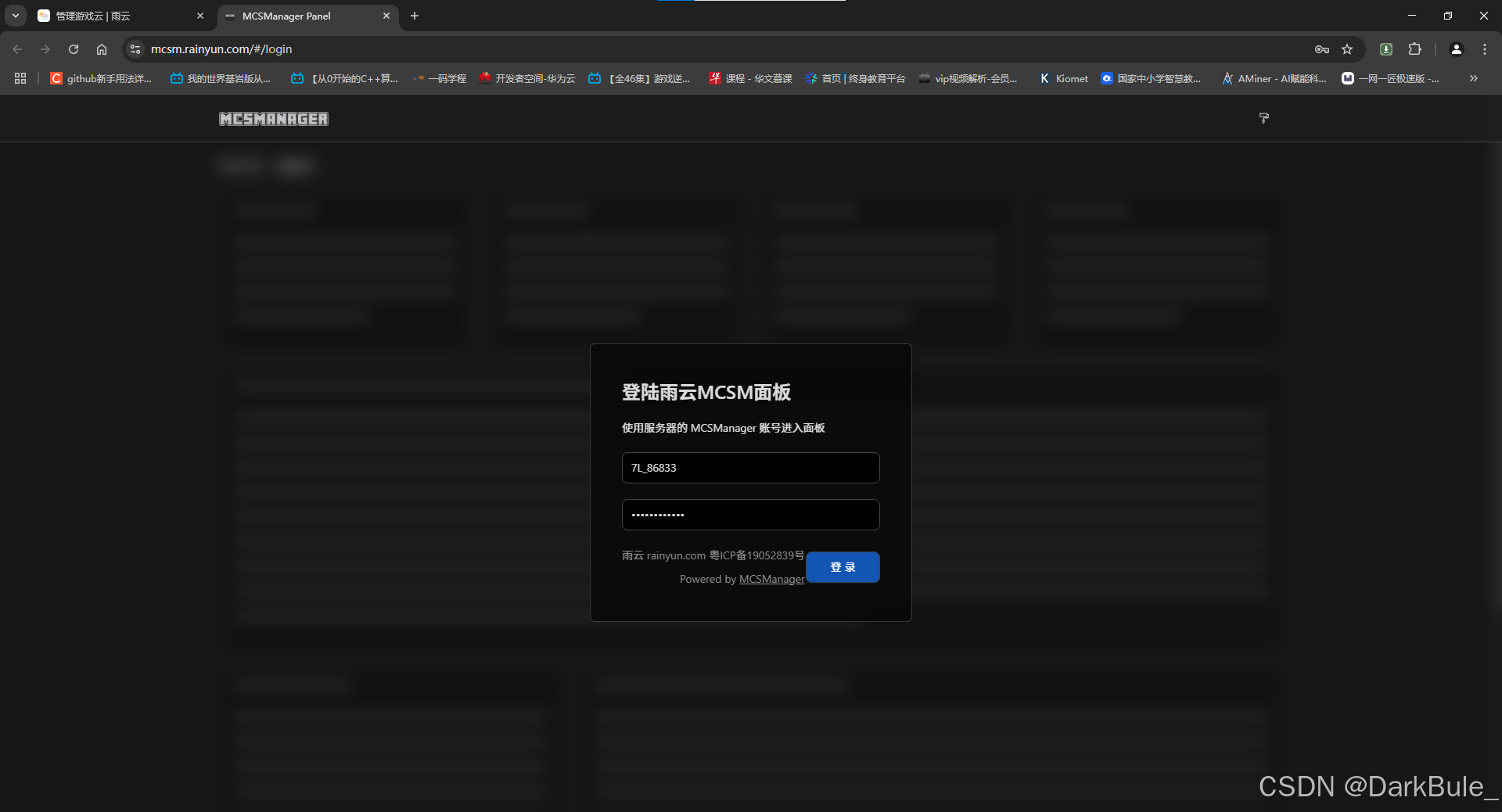Open the github新手用法 bookmark
Screen dimensions: 1502x812
[x=101, y=78]
